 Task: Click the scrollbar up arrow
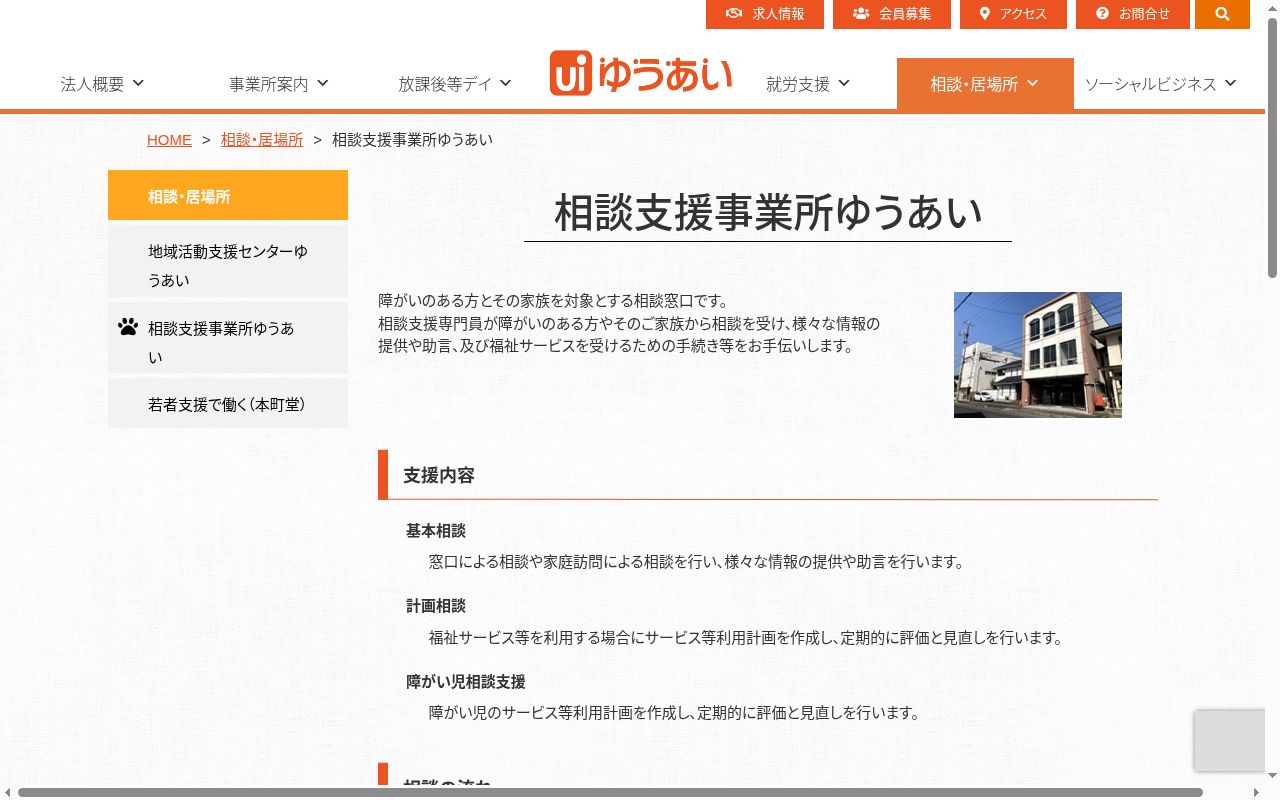coord(1272,7)
